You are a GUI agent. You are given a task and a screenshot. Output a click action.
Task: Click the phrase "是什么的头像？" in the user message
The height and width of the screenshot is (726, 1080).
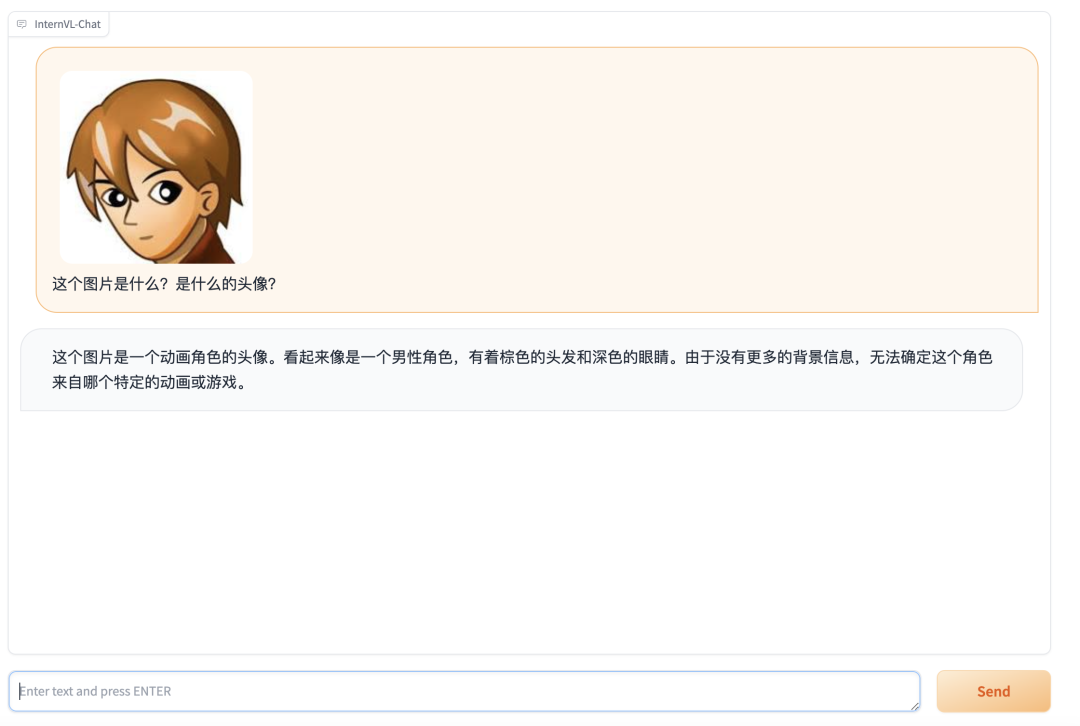pos(226,284)
